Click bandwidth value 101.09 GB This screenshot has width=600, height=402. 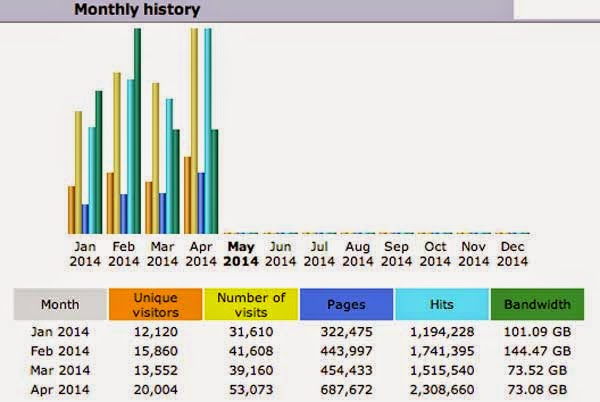[x=537, y=332]
